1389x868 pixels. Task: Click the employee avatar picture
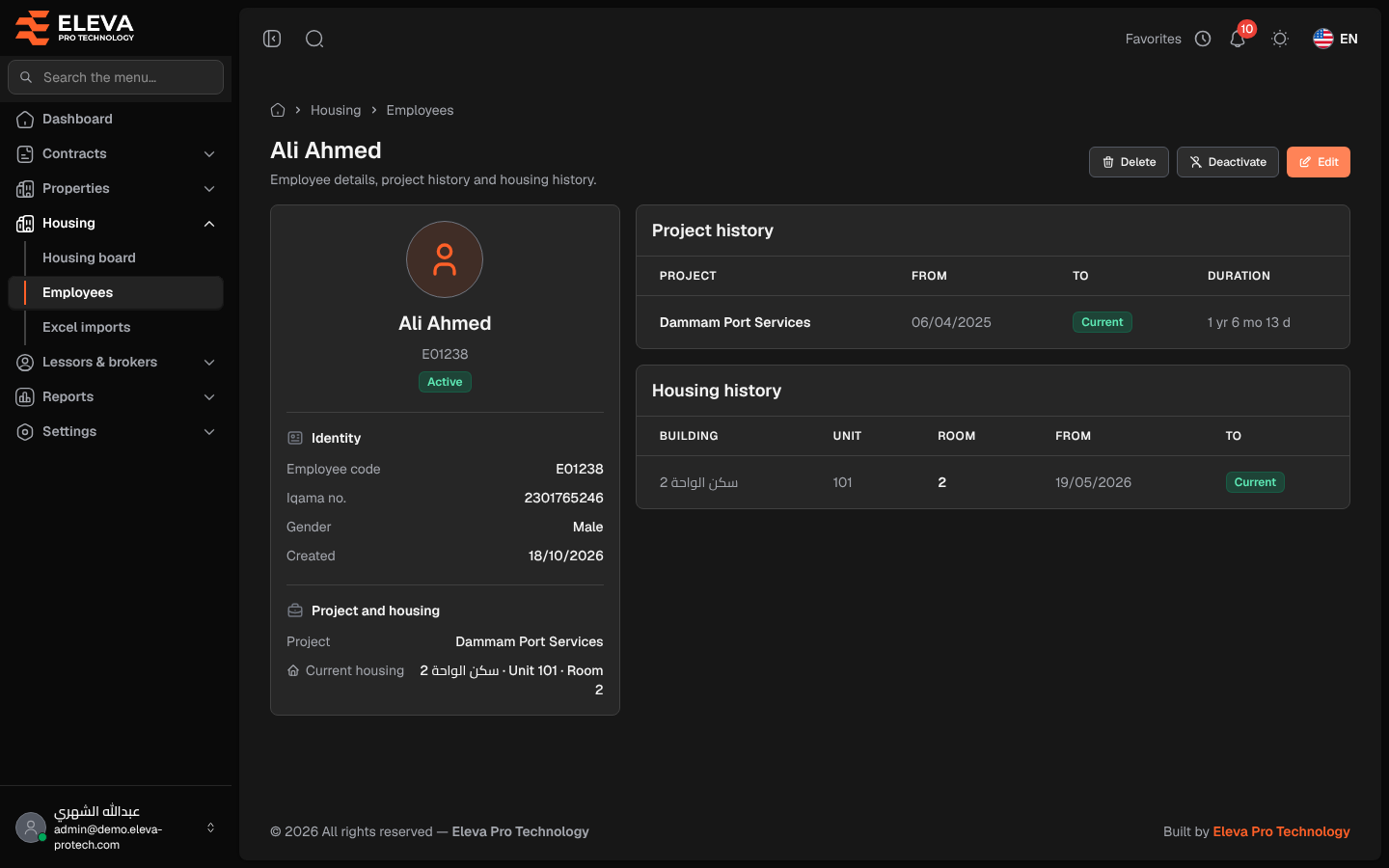(445, 259)
